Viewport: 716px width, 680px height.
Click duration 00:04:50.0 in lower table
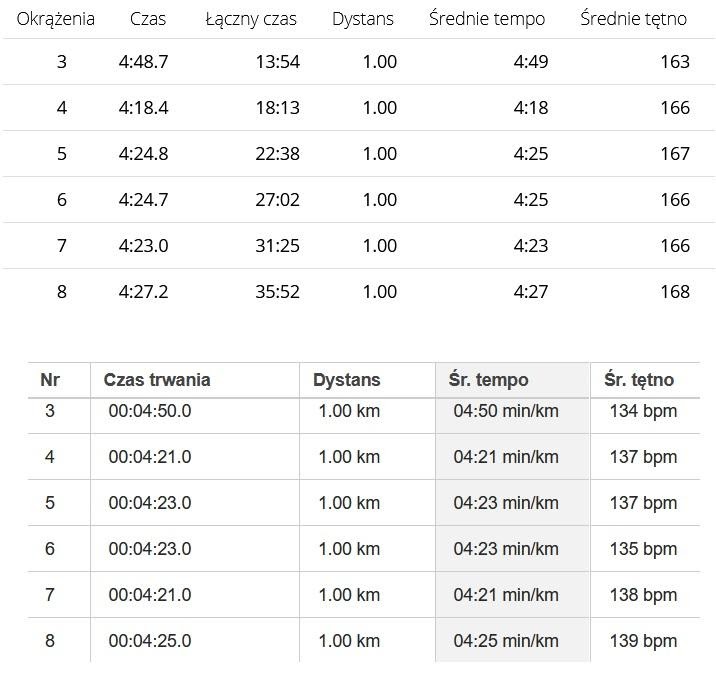[150, 411]
